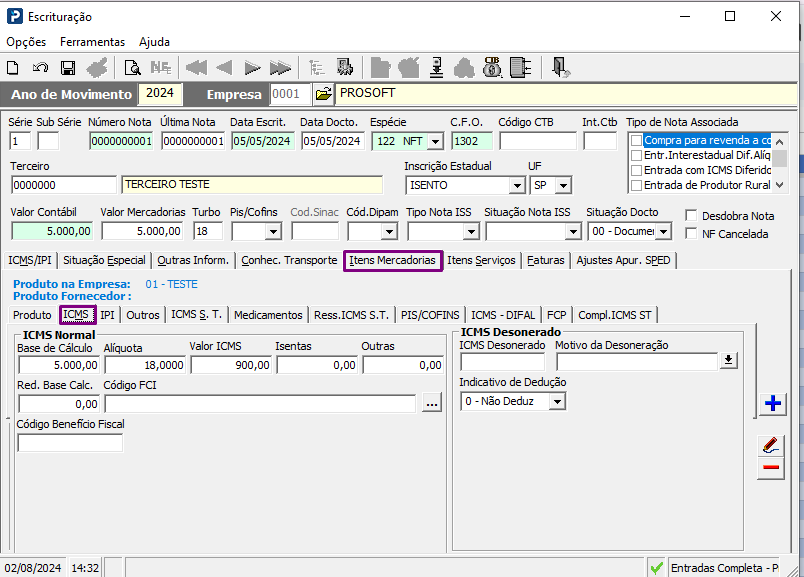This screenshot has height=577, width=804.
Task: Click the Save floppy disk icon
Action: click(68, 68)
